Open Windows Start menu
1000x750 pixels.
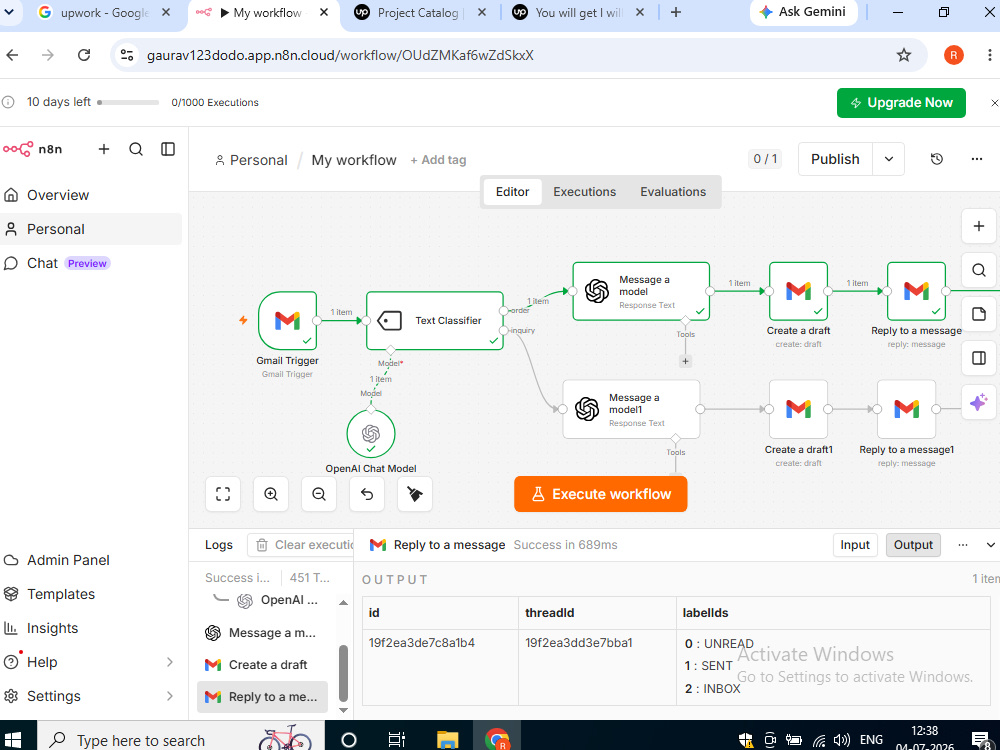pyautogui.click(x=11, y=739)
